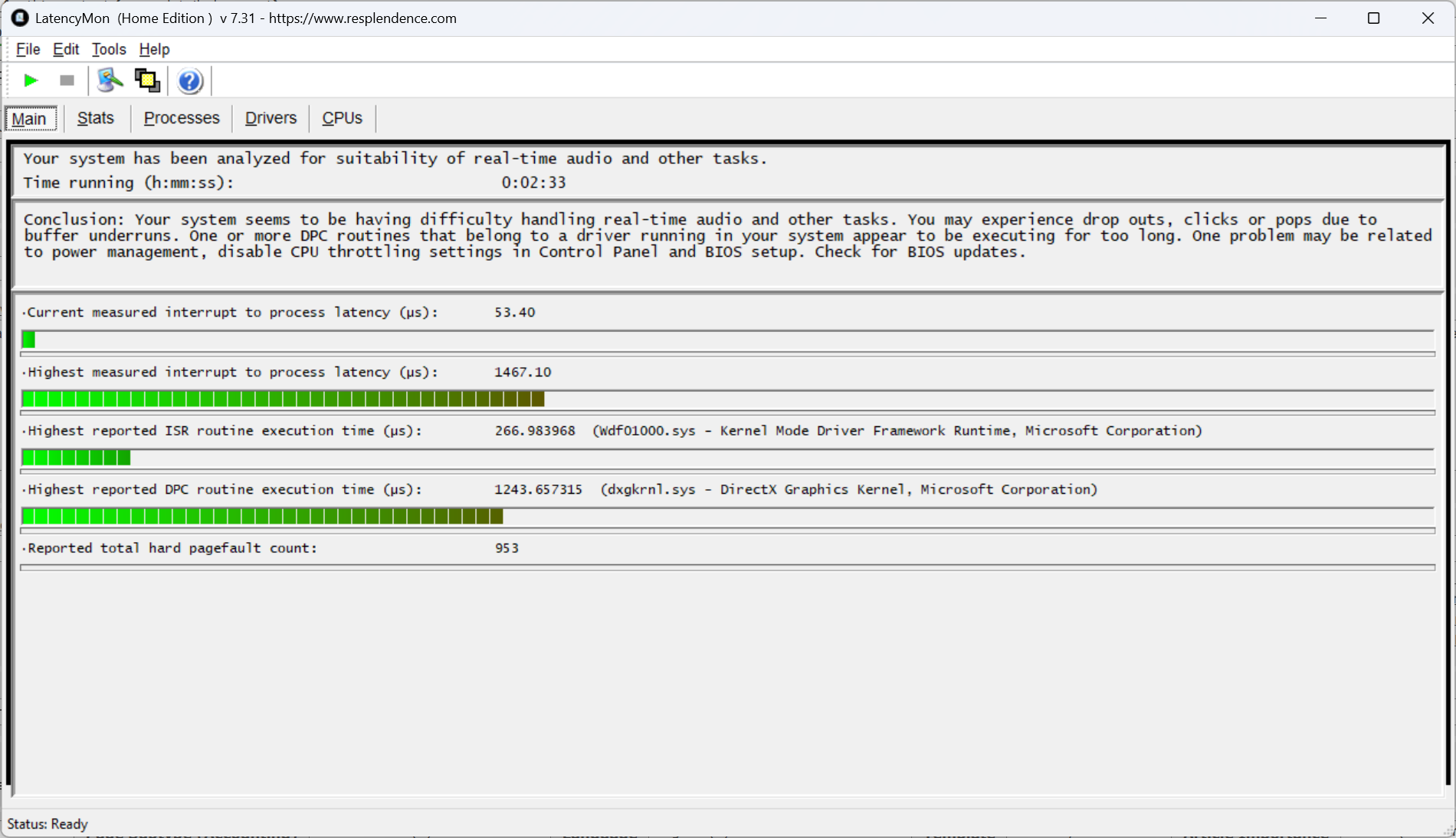1456x838 pixels.
Task: Click the Wdf01000.sys driver description text
Action: pos(897,431)
